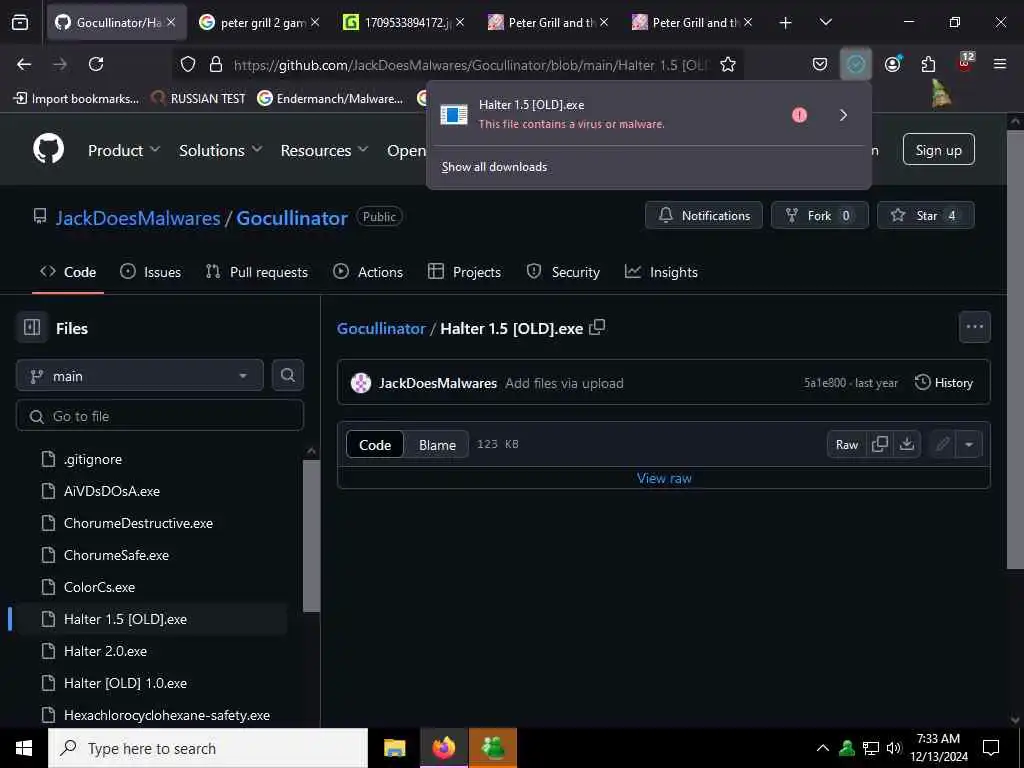Click the search files magnifier button
The height and width of the screenshot is (768, 1024).
click(287, 375)
